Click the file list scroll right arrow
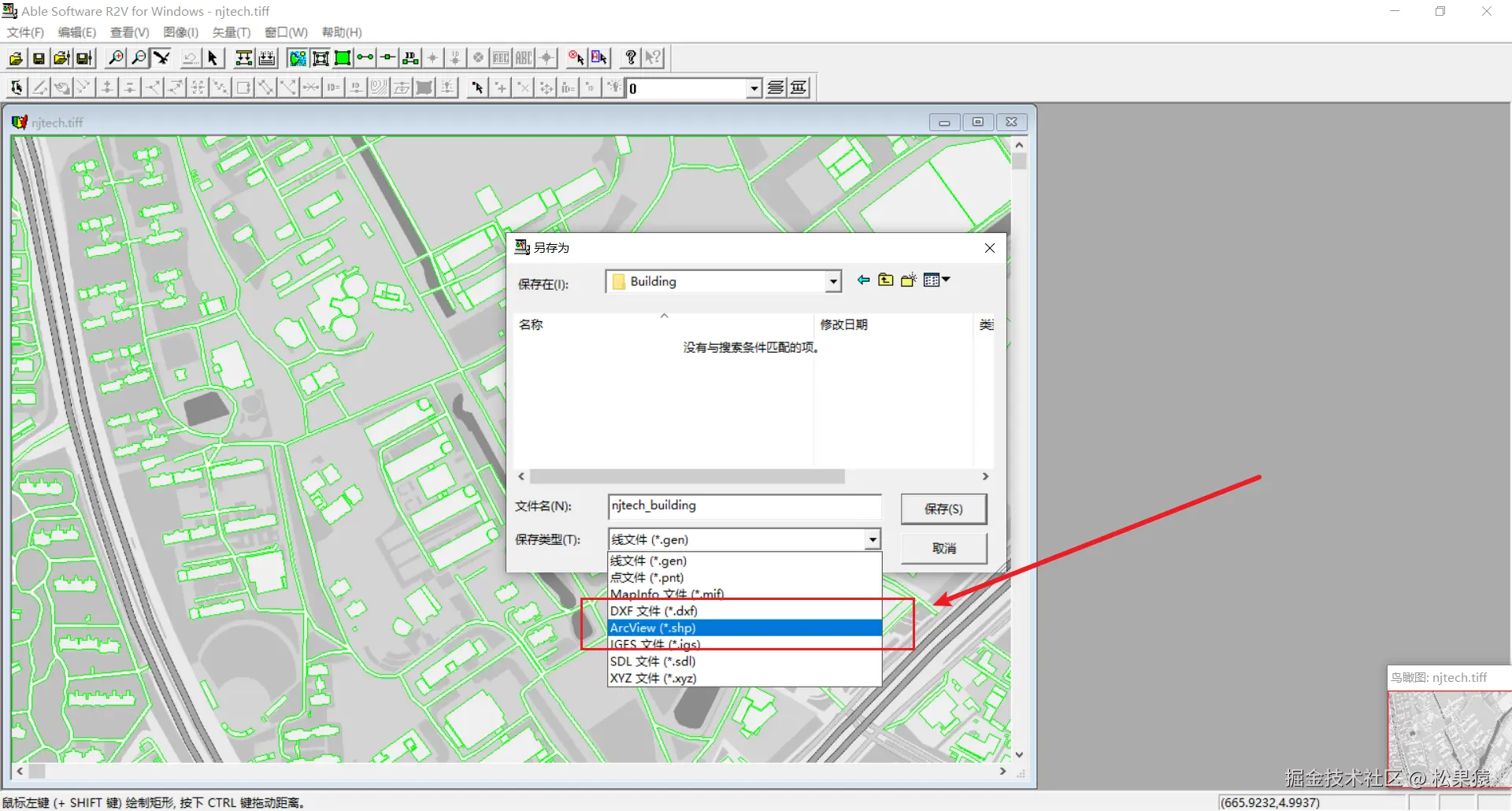The image size is (1512, 811). (x=985, y=476)
